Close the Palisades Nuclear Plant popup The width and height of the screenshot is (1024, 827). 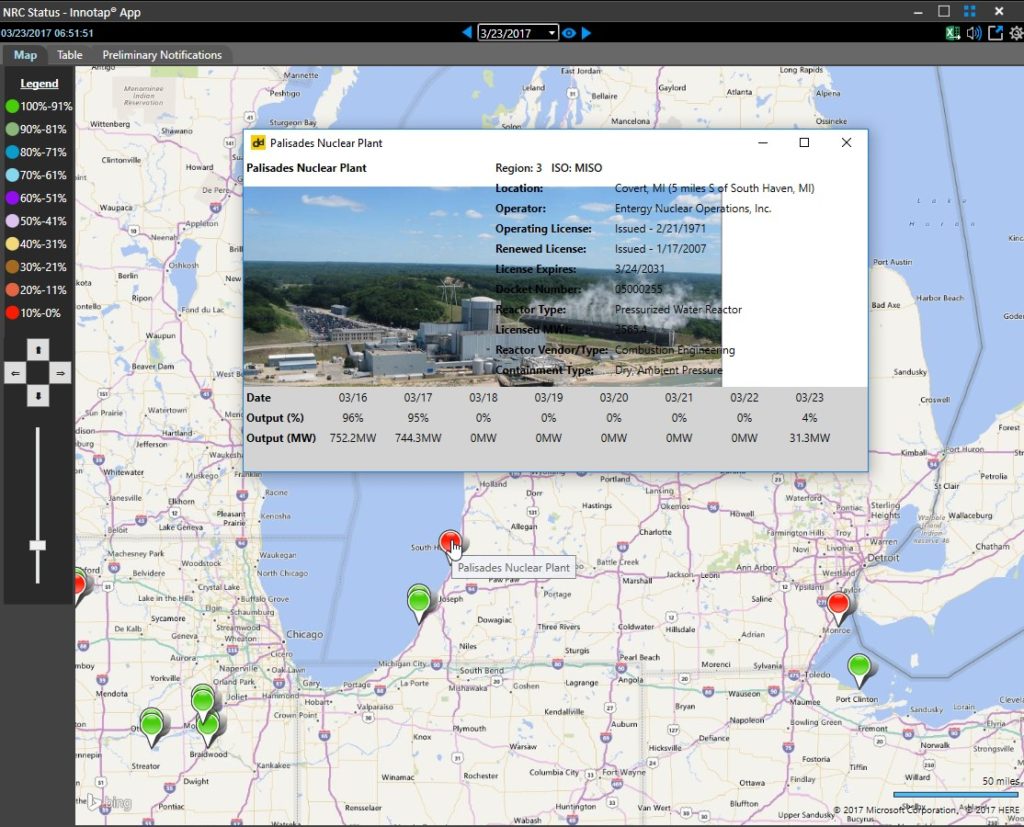846,142
